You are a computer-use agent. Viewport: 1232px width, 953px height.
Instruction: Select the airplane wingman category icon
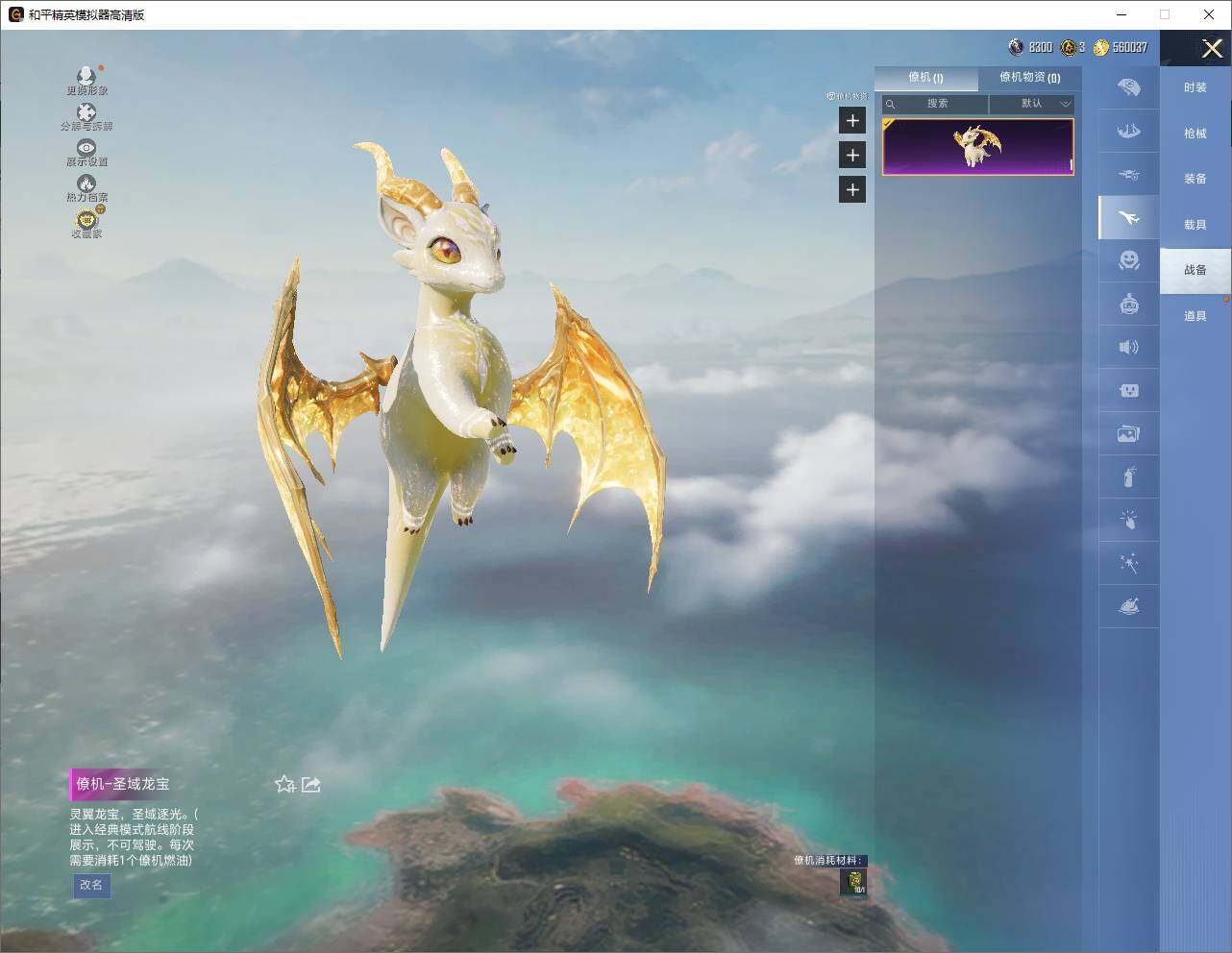[x=1129, y=218]
